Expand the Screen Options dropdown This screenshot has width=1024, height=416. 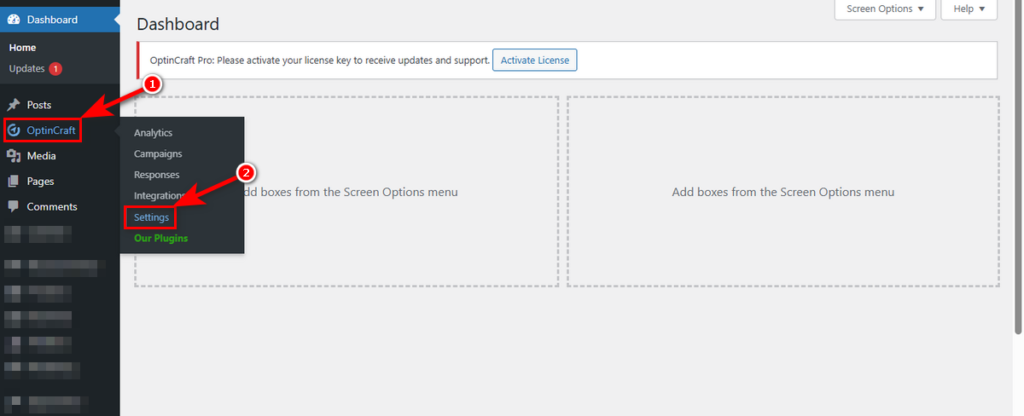tap(885, 9)
